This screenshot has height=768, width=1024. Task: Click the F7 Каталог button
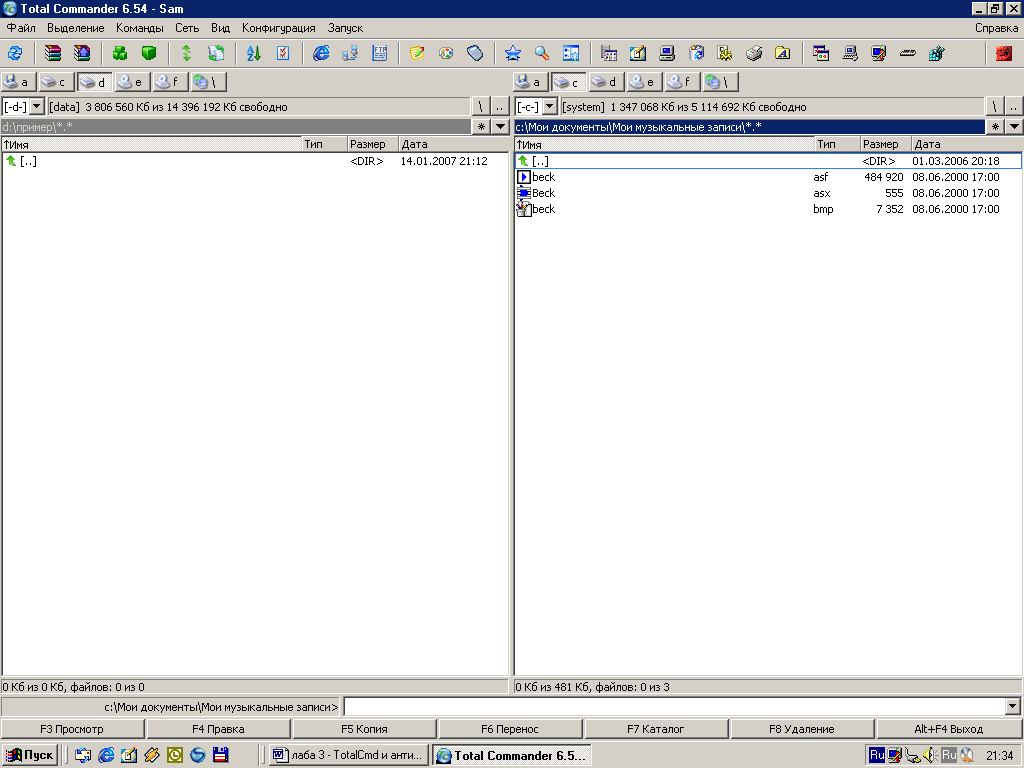click(x=656, y=729)
